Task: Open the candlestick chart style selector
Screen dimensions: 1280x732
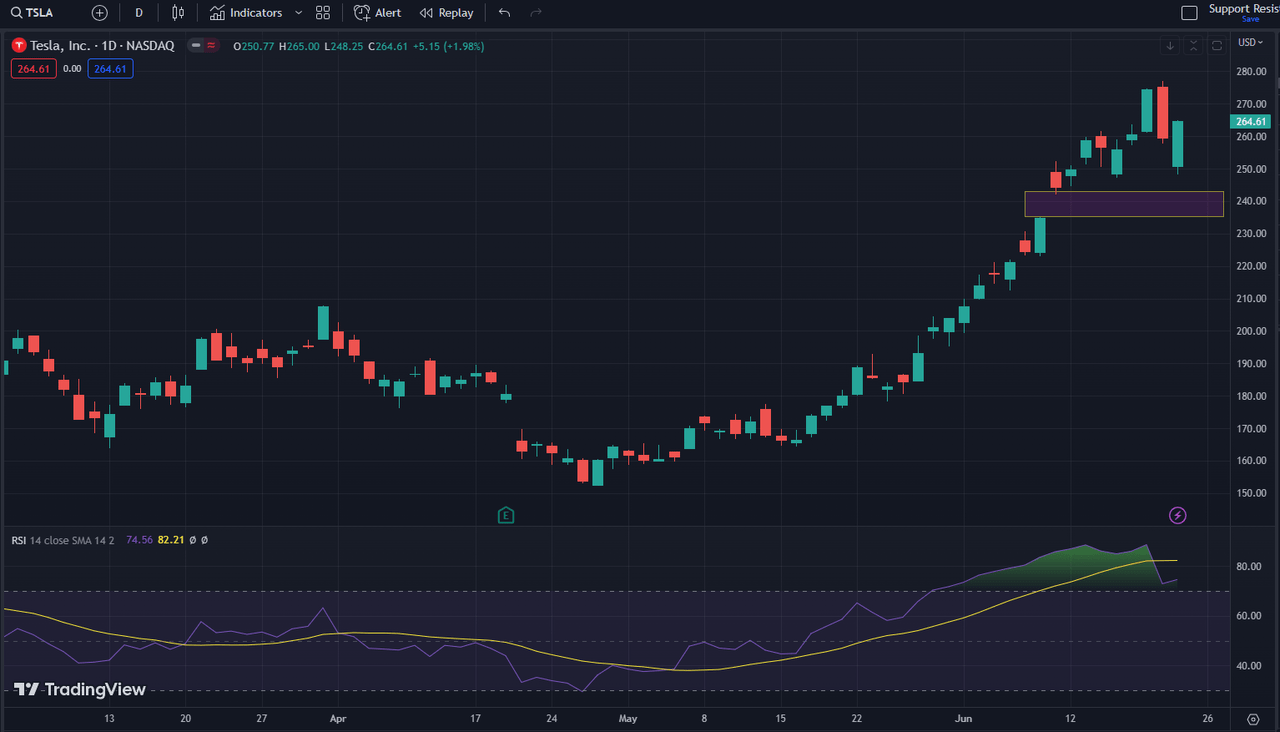Action: (x=178, y=13)
